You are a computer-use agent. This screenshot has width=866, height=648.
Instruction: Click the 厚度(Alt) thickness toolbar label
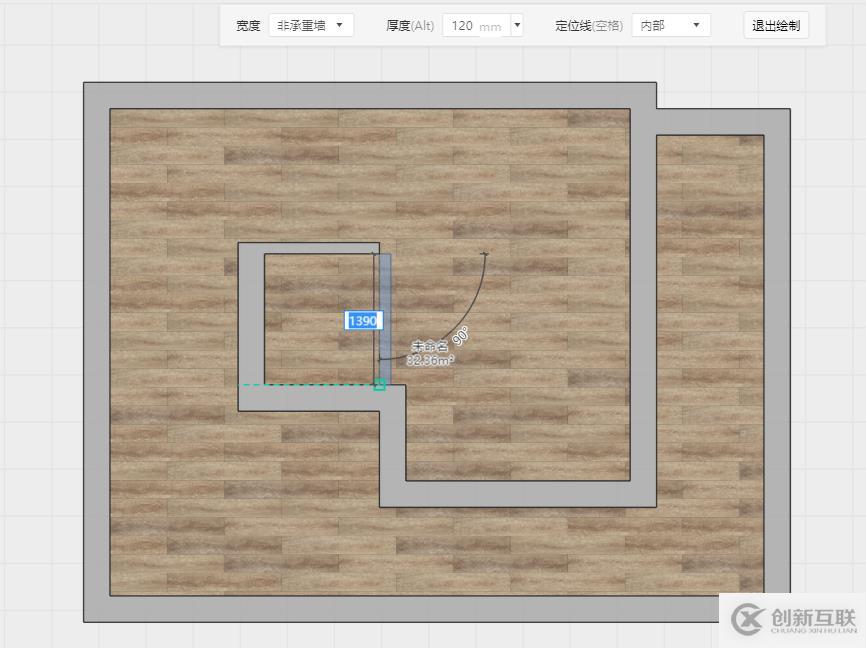click(409, 25)
